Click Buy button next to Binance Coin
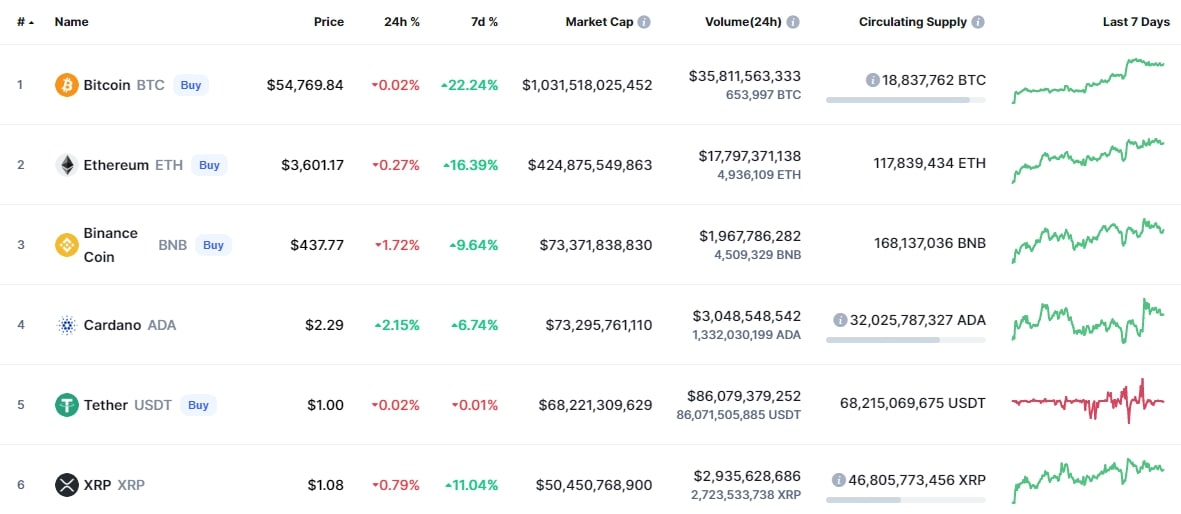 point(214,245)
